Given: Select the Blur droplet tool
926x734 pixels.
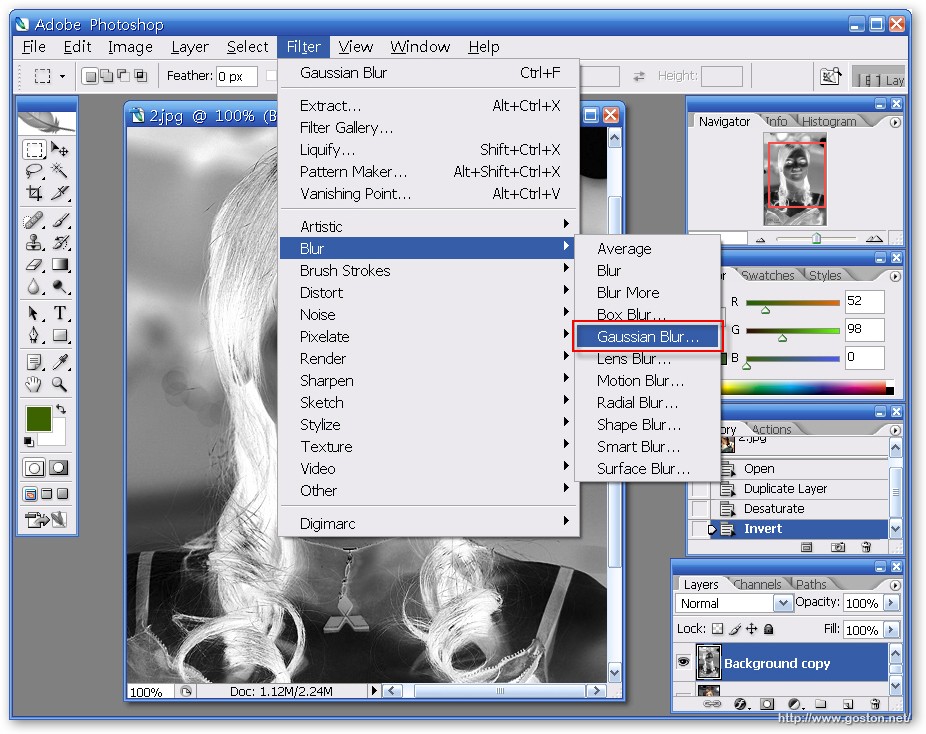Looking at the screenshot, I should pos(34,287).
